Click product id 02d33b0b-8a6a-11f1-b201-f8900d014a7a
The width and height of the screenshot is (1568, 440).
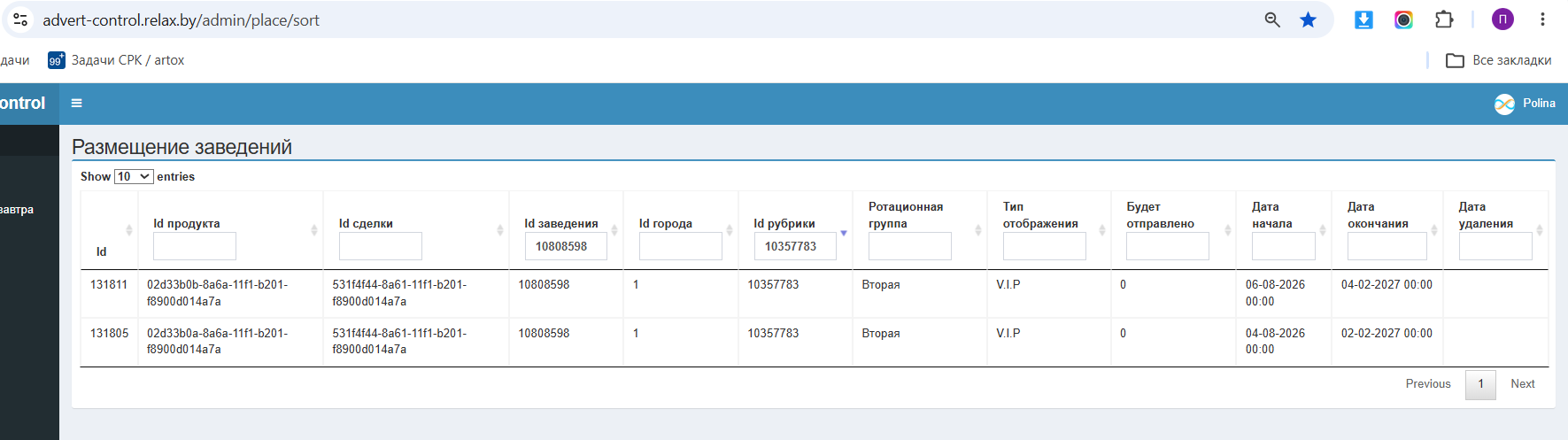pos(217,293)
